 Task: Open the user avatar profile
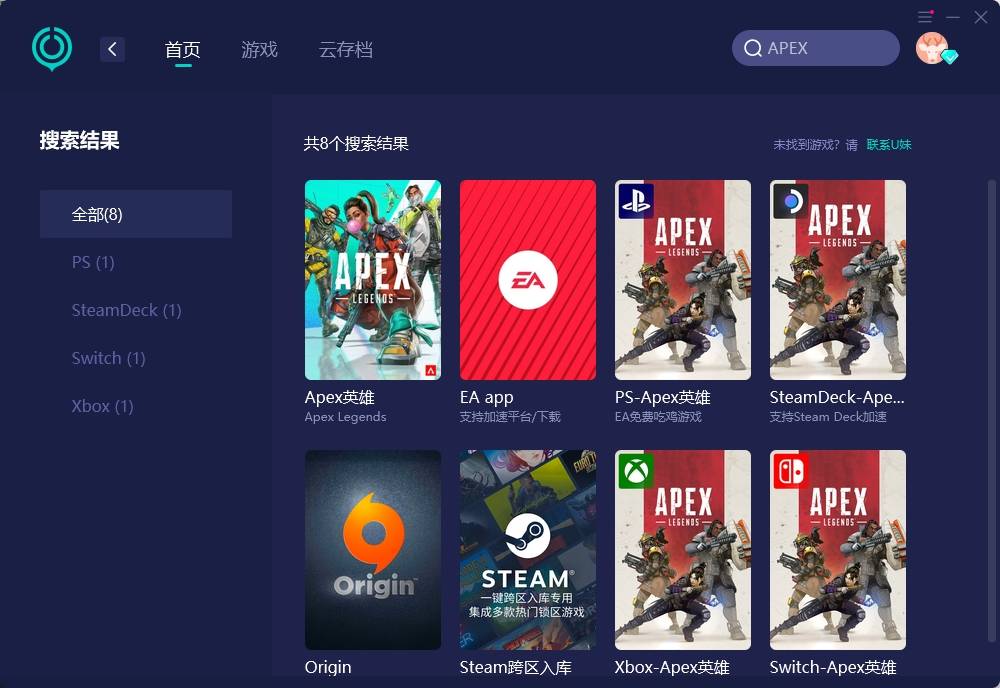click(x=932, y=48)
